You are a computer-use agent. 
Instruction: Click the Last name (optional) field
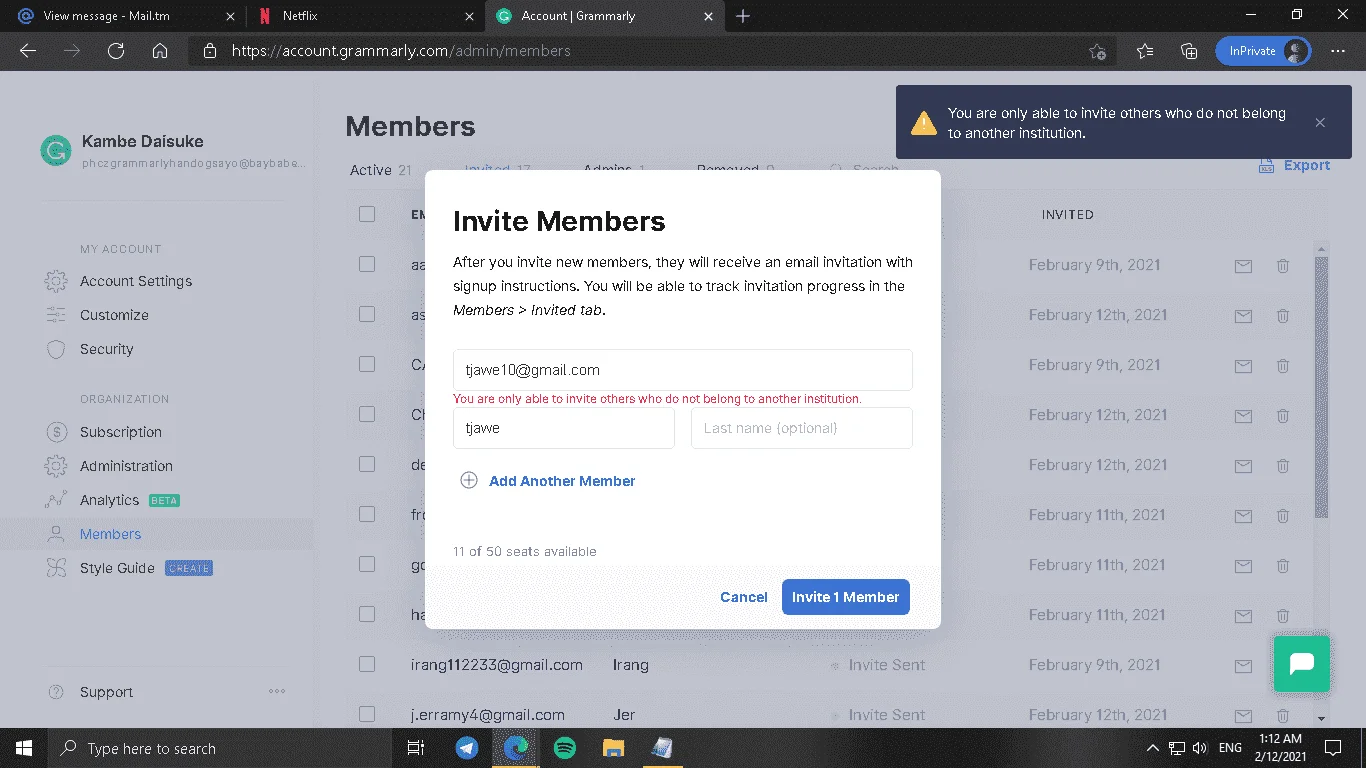click(802, 428)
